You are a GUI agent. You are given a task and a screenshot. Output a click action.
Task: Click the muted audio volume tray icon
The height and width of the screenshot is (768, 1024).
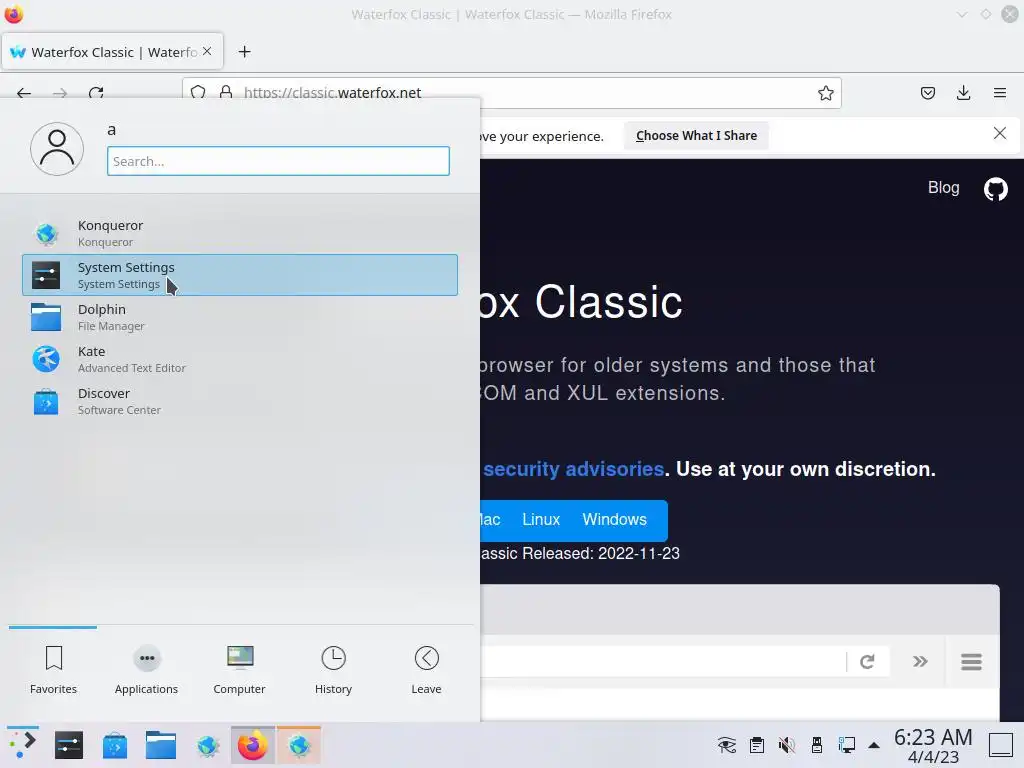coord(787,745)
